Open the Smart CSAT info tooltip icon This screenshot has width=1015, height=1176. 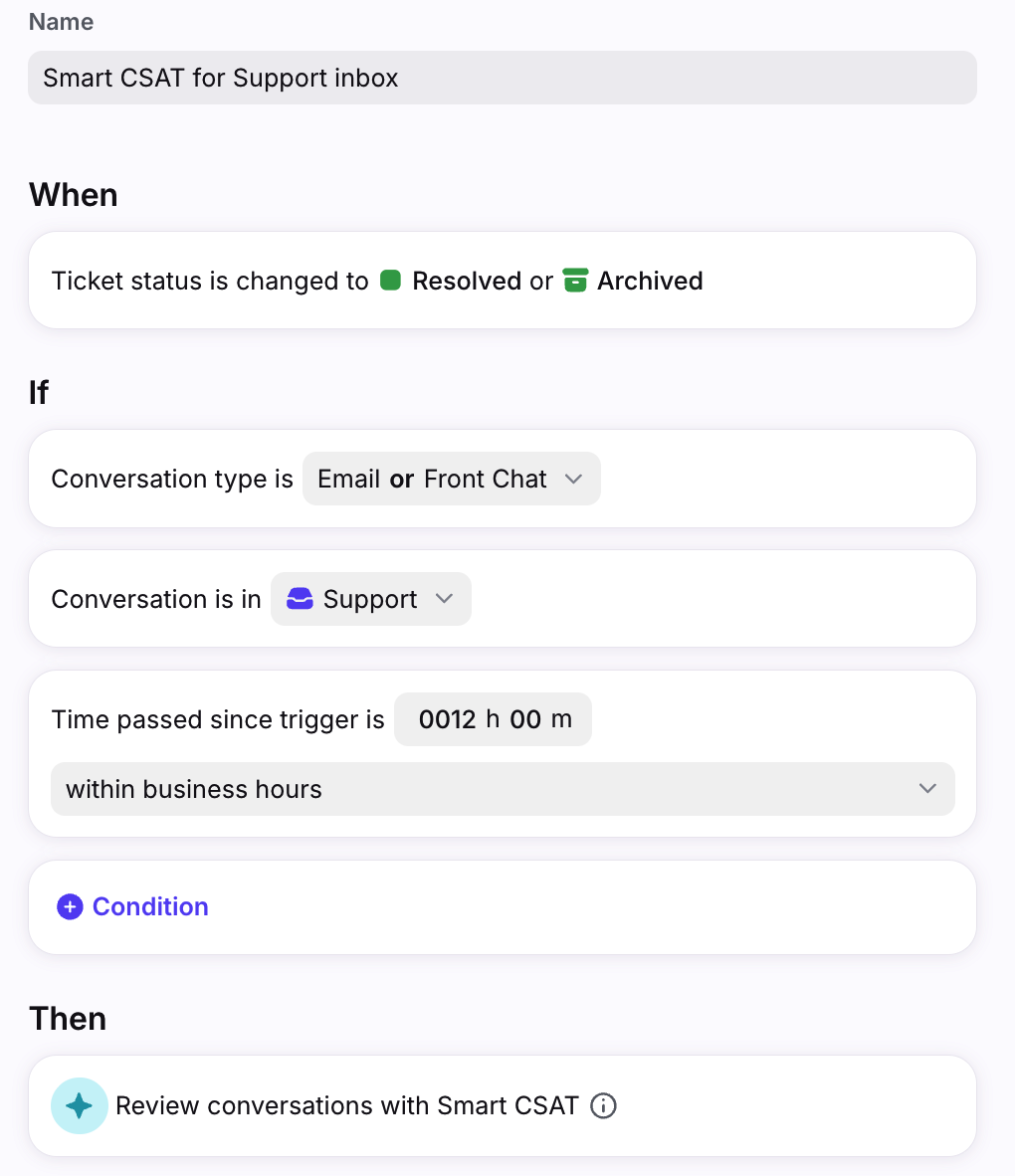(603, 1105)
